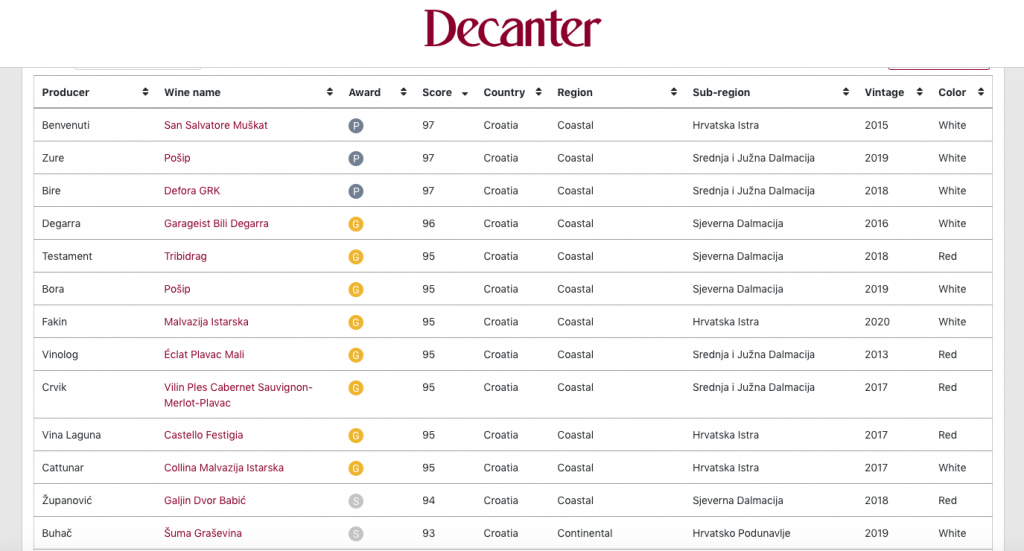The height and width of the screenshot is (551, 1024).
Task: Click Gold award badge for Castello Festigia
Action: click(356, 435)
